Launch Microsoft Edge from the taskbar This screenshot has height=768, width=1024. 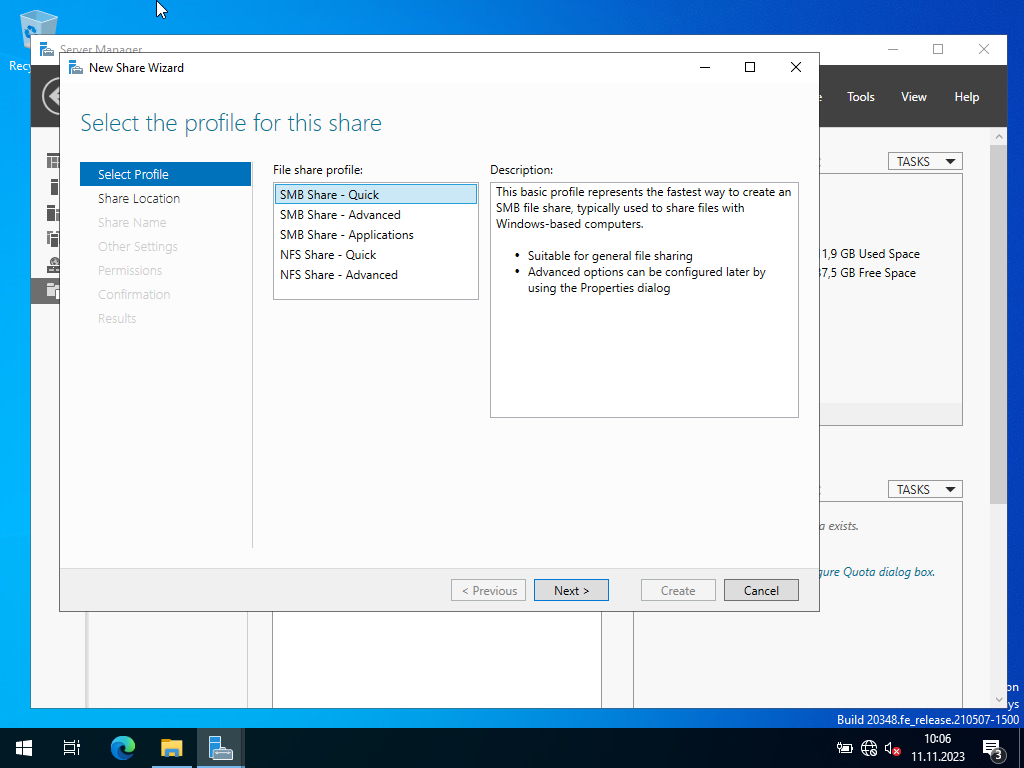tap(122, 747)
